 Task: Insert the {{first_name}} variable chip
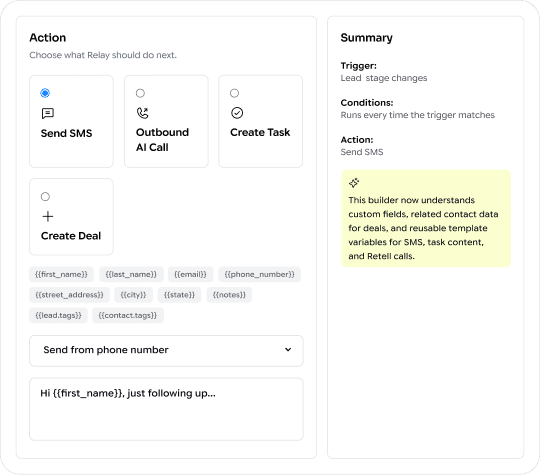pos(61,275)
